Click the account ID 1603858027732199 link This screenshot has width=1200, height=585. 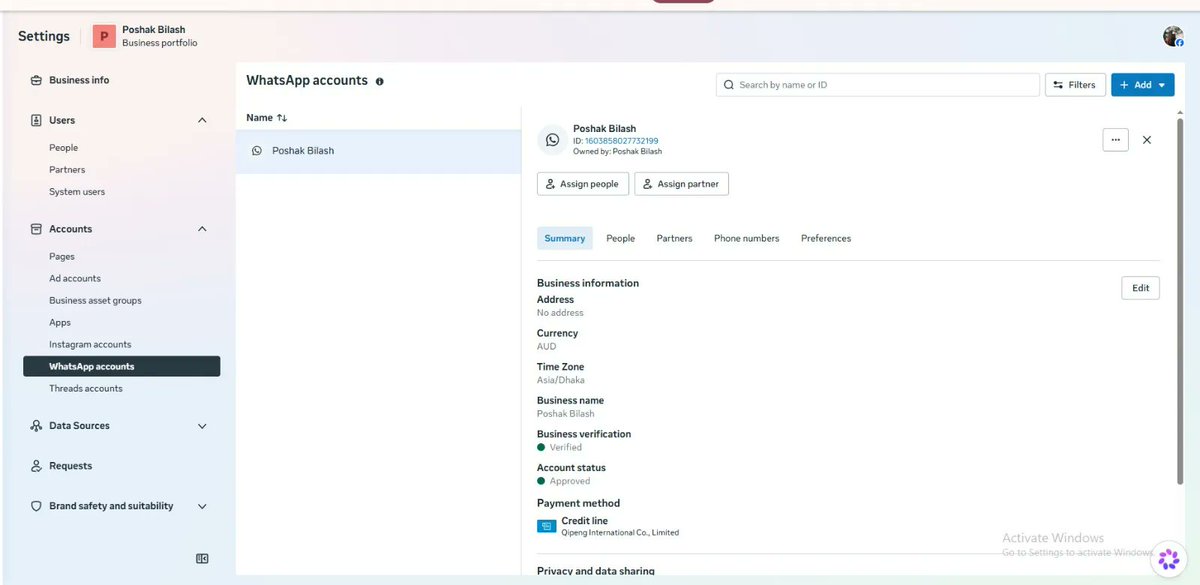621,141
